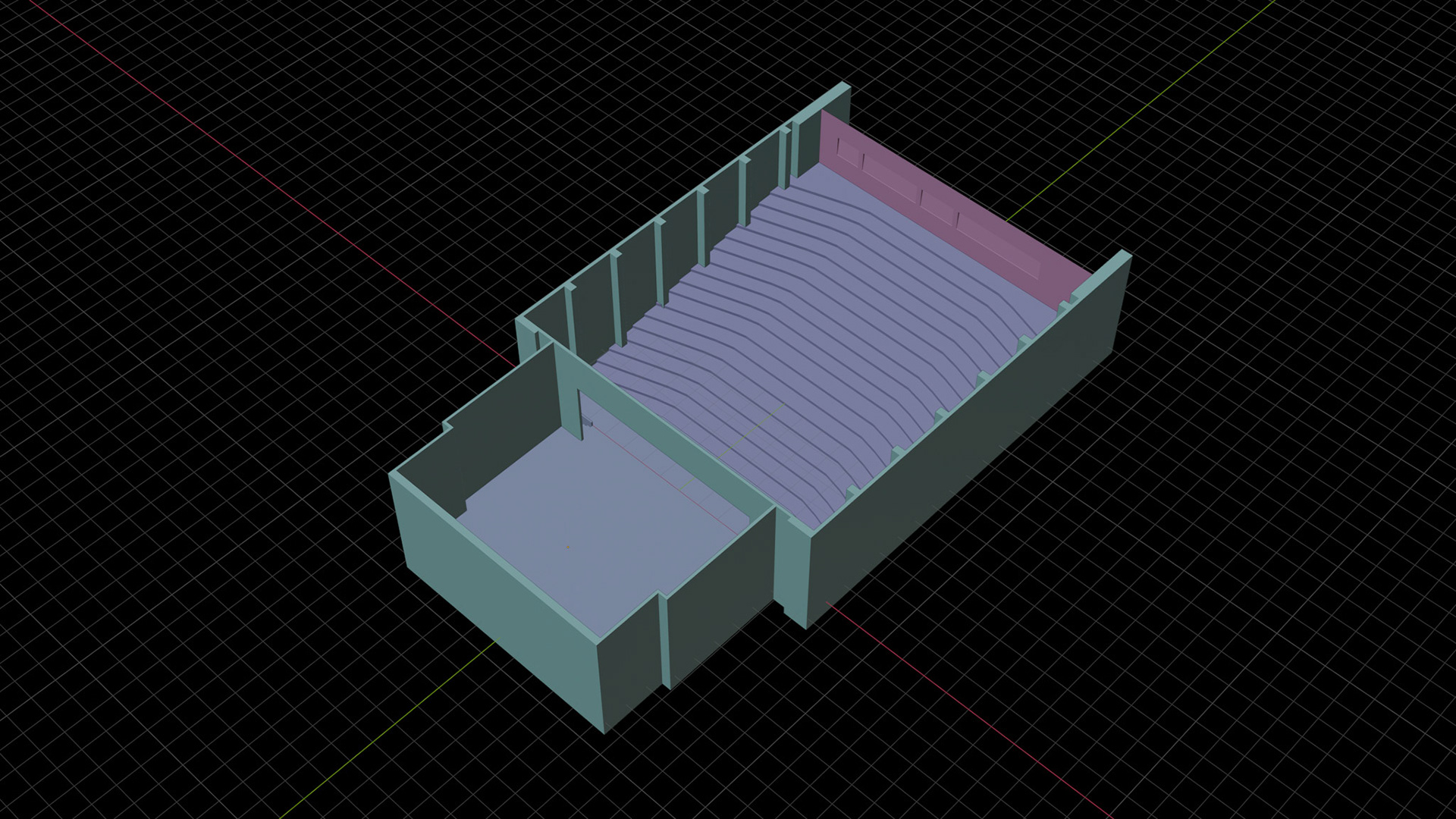Click the small orange origin point on stage floor

[568, 547]
